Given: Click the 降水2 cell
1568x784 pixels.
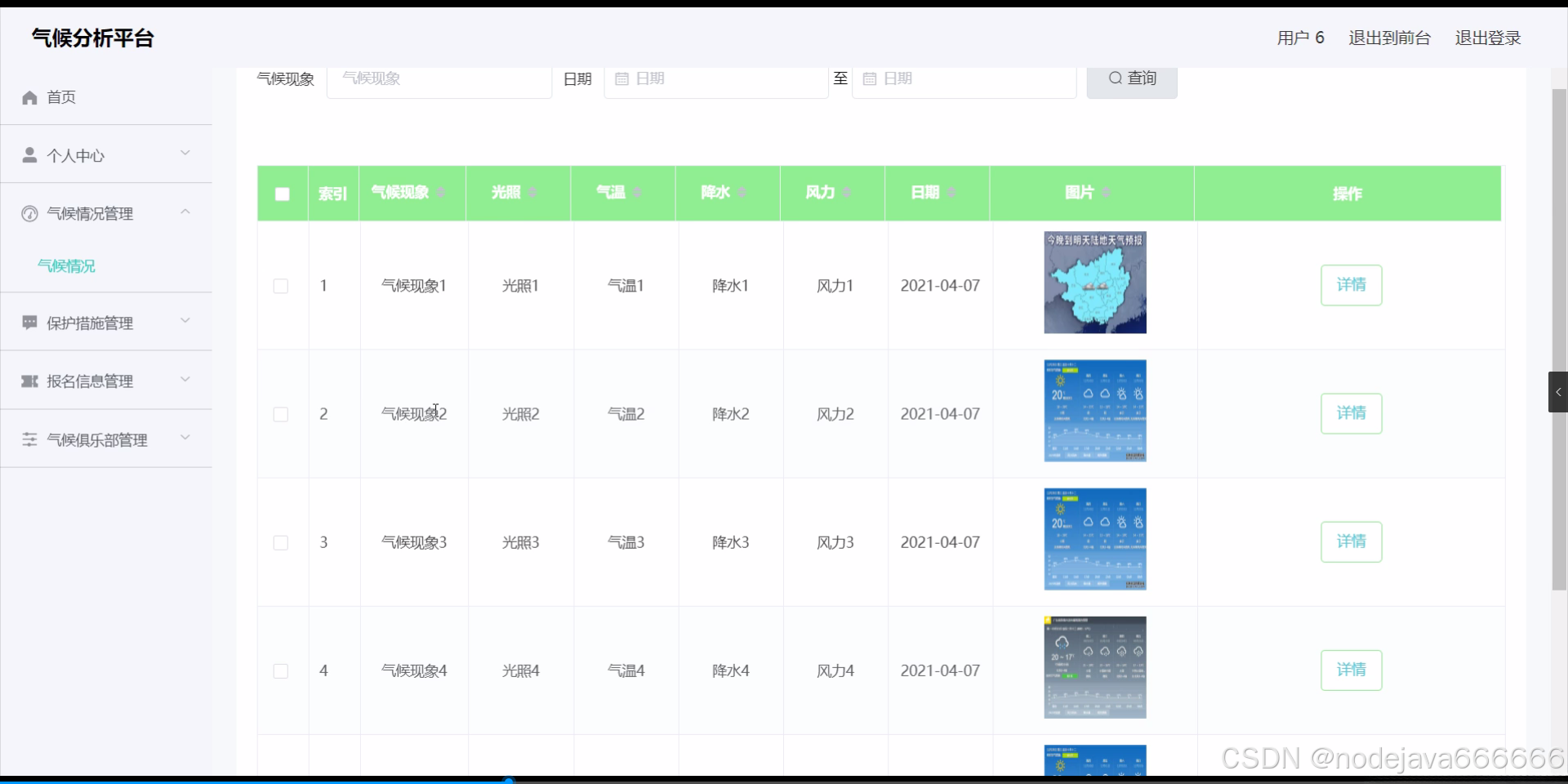Looking at the screenshot, I should pos(731,414).
